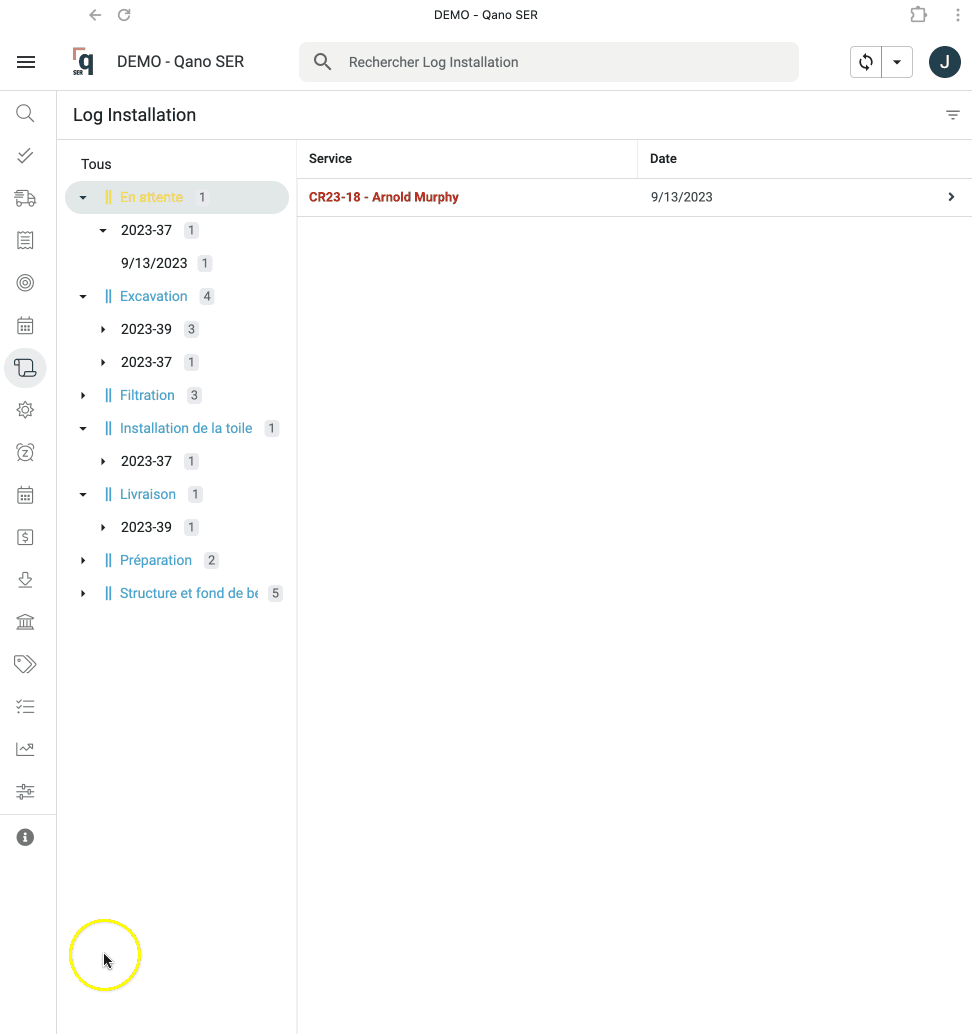Image resolution: width=972 pixels, height=1034 pixels.
Task: Select the Tous tree item
Action: pos(96,164)
